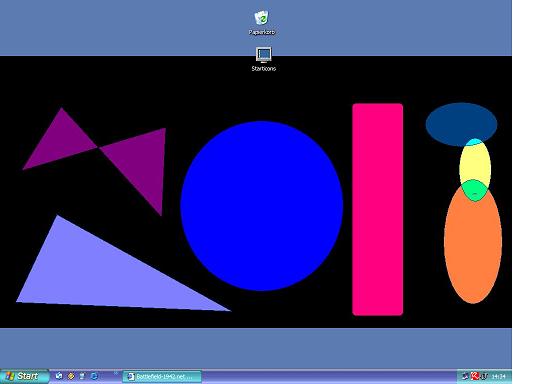This screenshot has width=535, height=384.
Task: Switch to the Battlefield-1942.net taskbar window
Action: tap(162, 376)
